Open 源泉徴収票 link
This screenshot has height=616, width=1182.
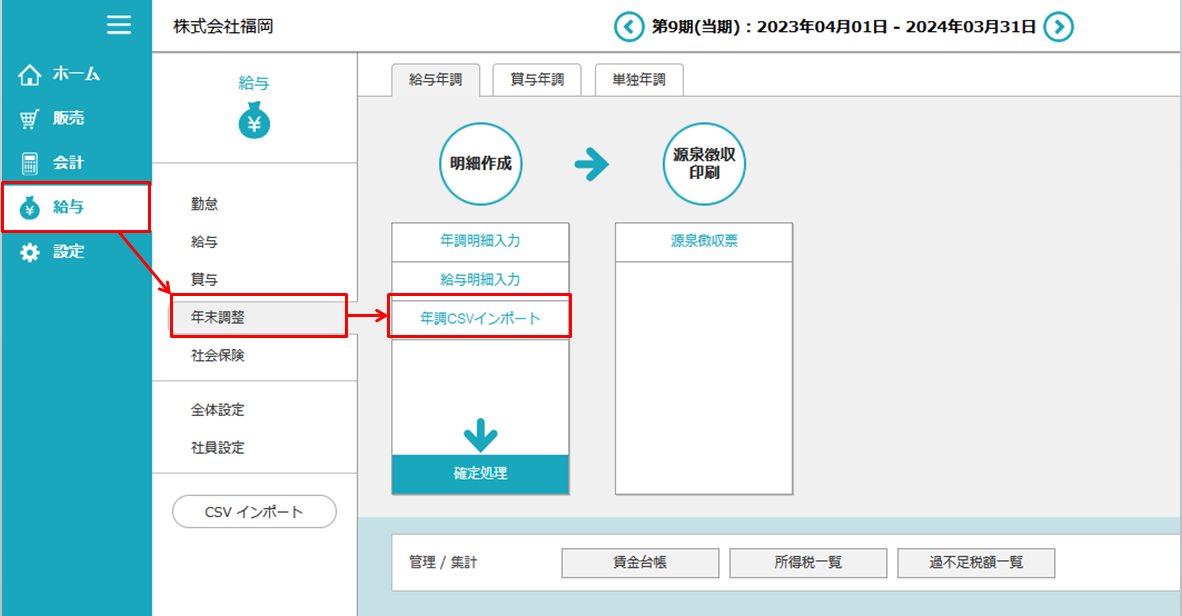tap(703, 241)
